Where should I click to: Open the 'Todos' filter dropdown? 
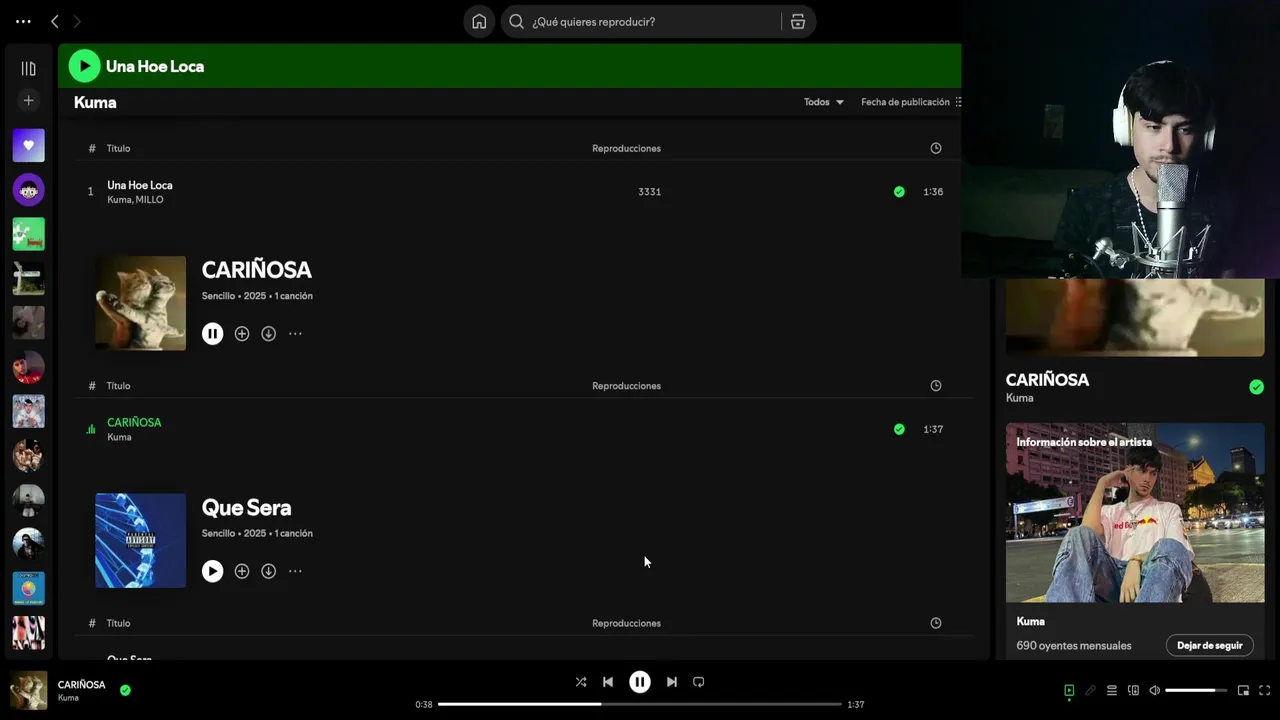pos(823,102)
